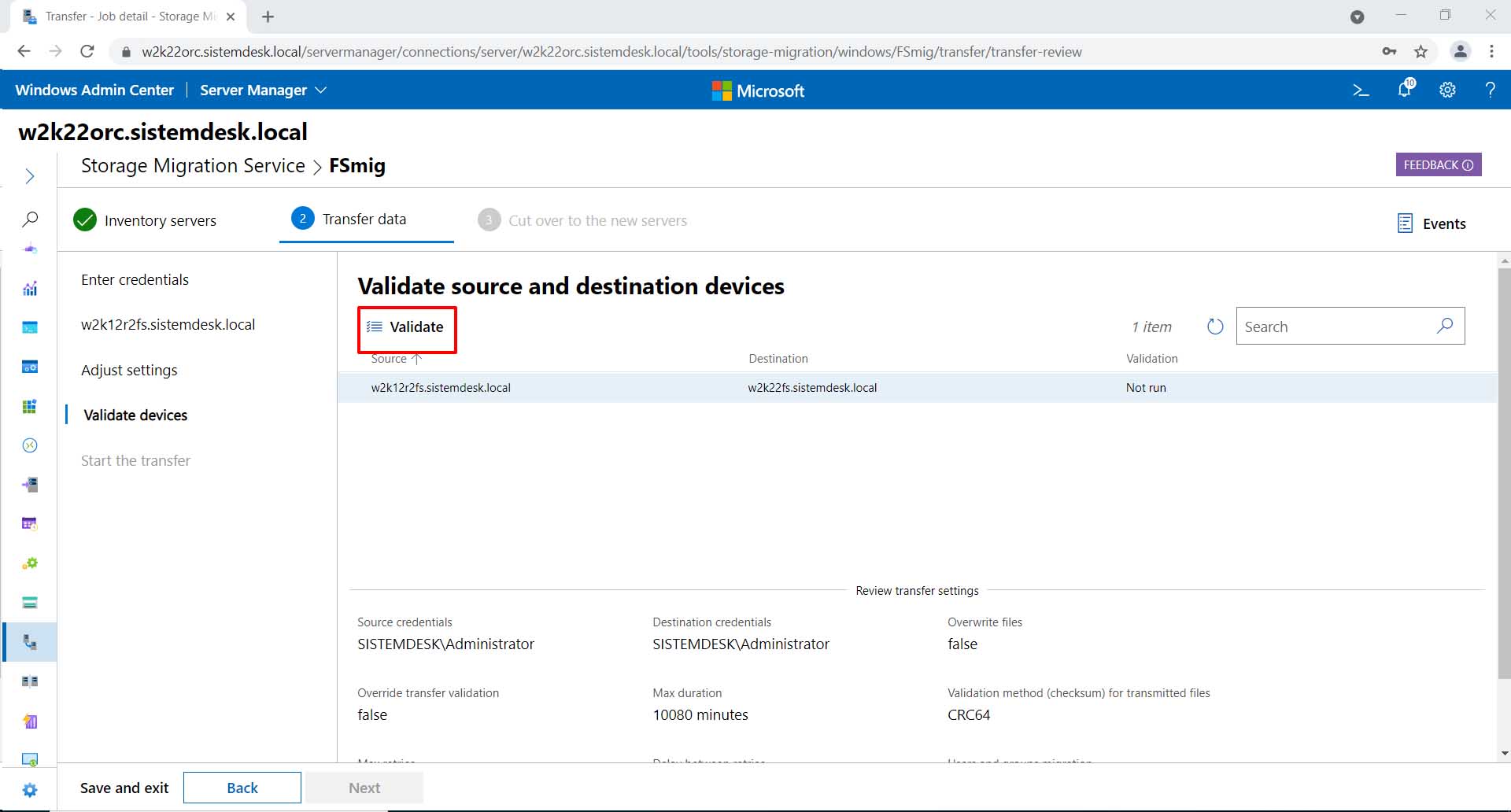Open the Chrome three-dot menu
Screen dimensions: 1511x812
(1491, 52)
